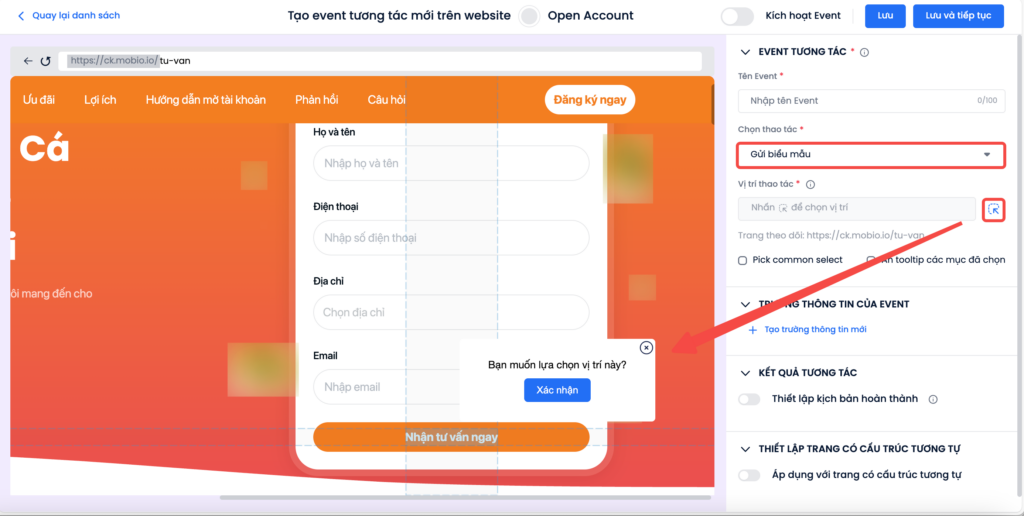This screenshot has height=516, width=1024.
Task: Enable Thiết lập kịch bản hoàn thành toggle
Action: point(749,399)
